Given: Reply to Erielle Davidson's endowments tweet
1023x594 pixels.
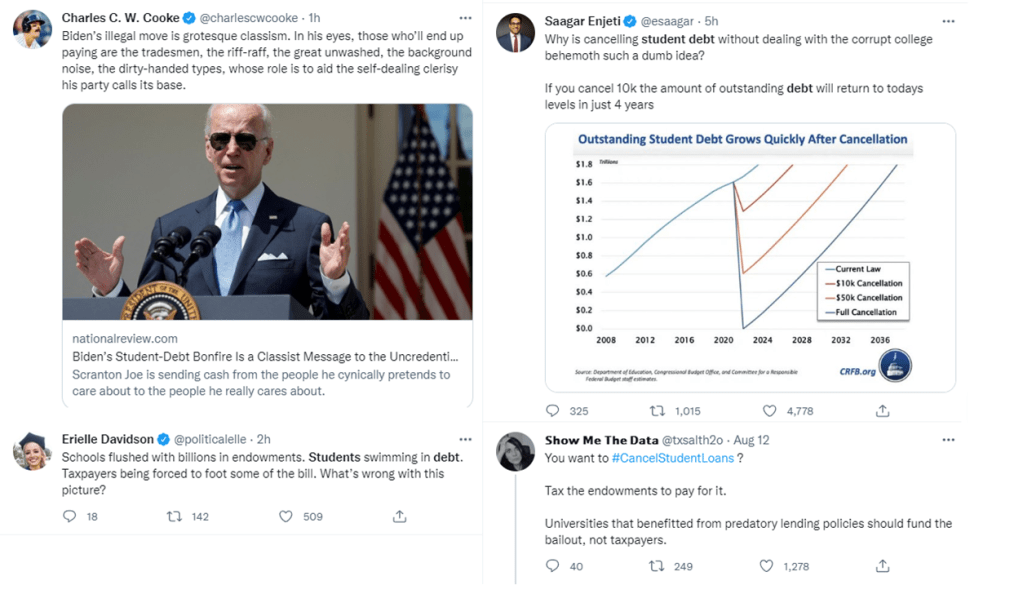Looking at the screenshot, I should [69, 516].
